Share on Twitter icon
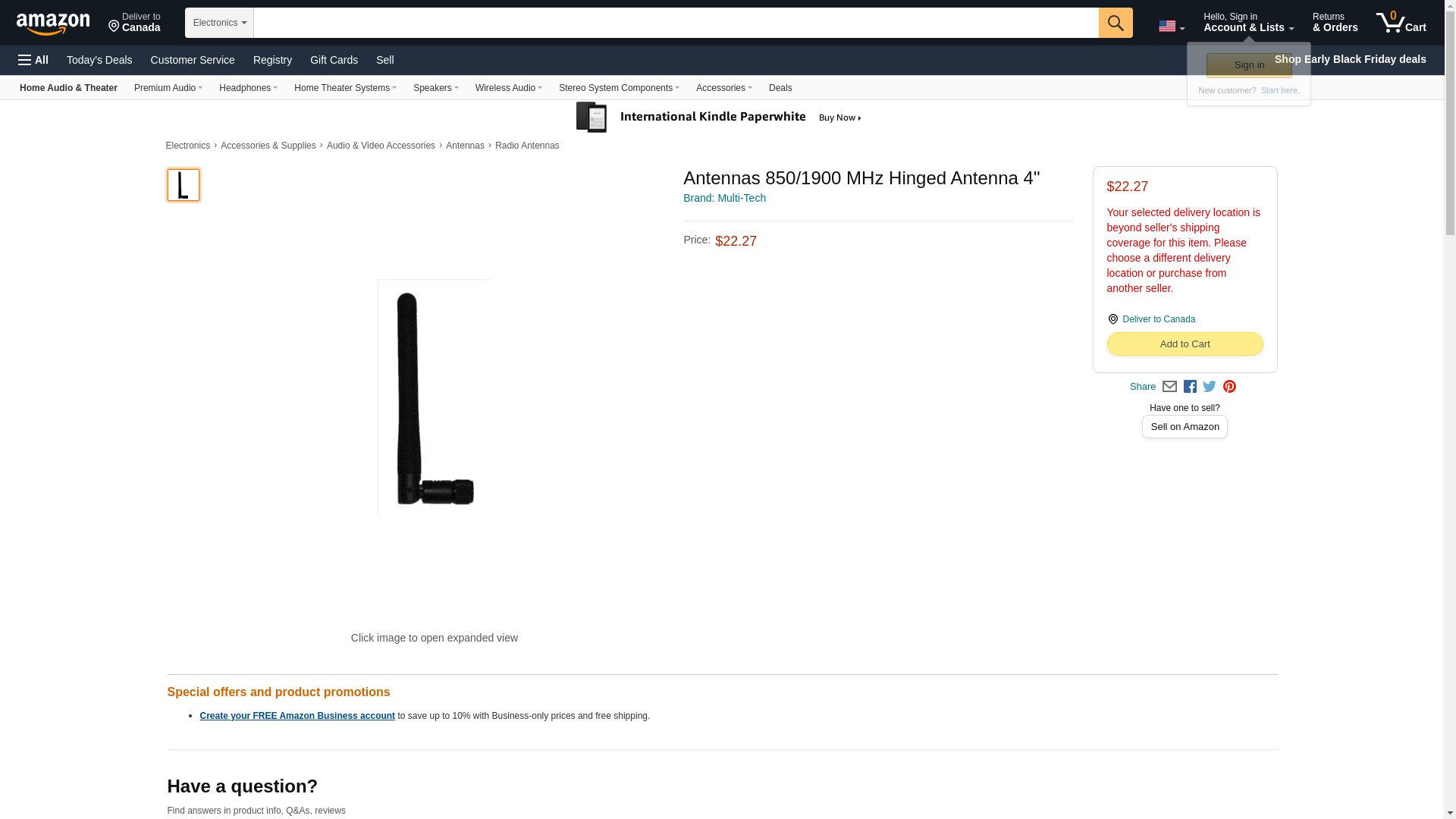This screenshot has width=1456, height=819. [1210, 387]
